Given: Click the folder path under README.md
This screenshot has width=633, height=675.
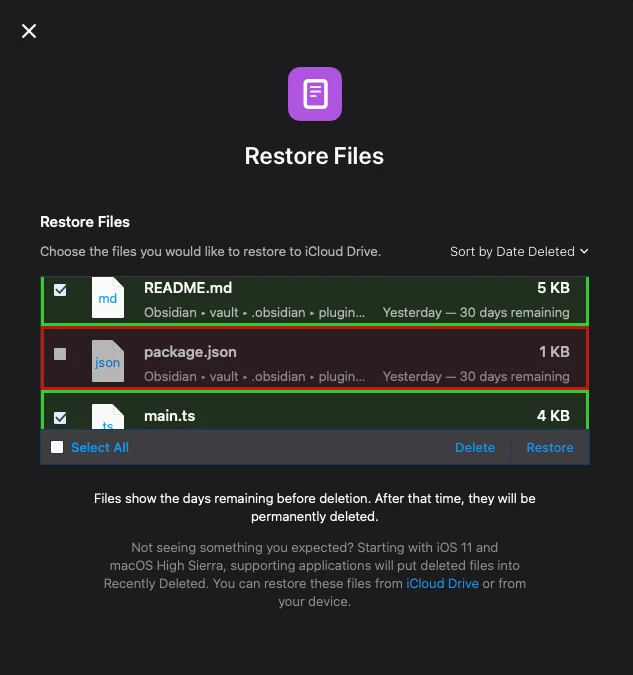Looking at the screenshot, I should (254, 313).
